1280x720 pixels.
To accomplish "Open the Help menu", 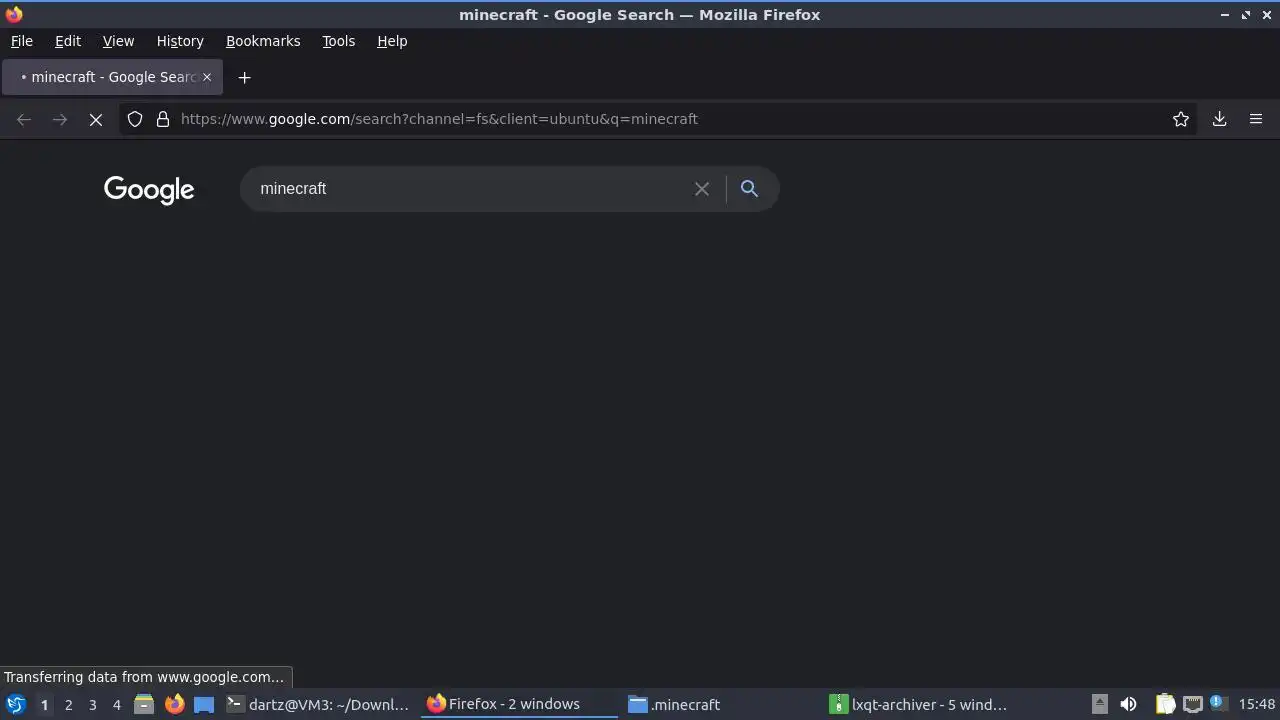I will click(392, 41).
